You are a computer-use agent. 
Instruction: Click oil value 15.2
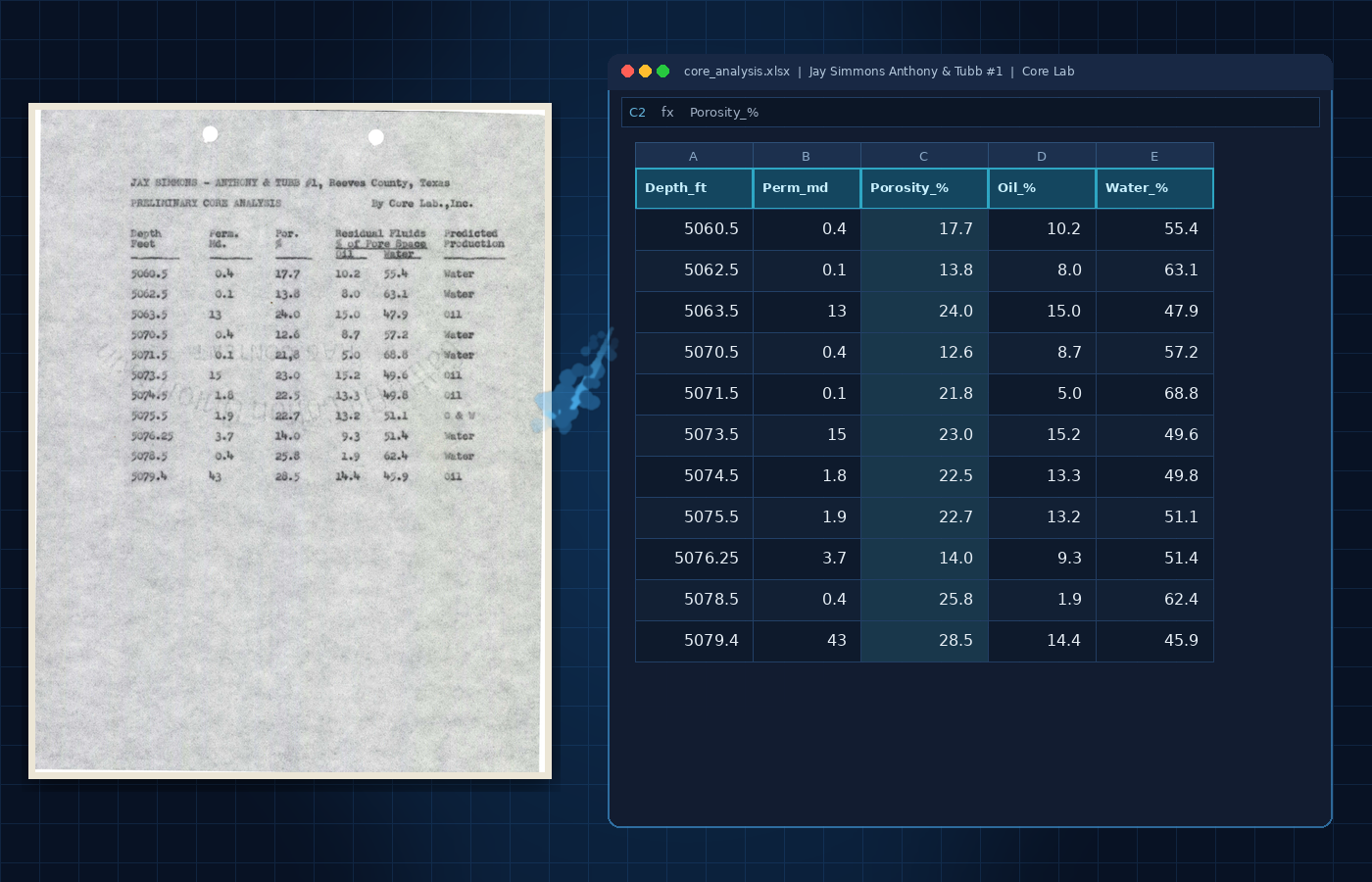coord(1042,435)
